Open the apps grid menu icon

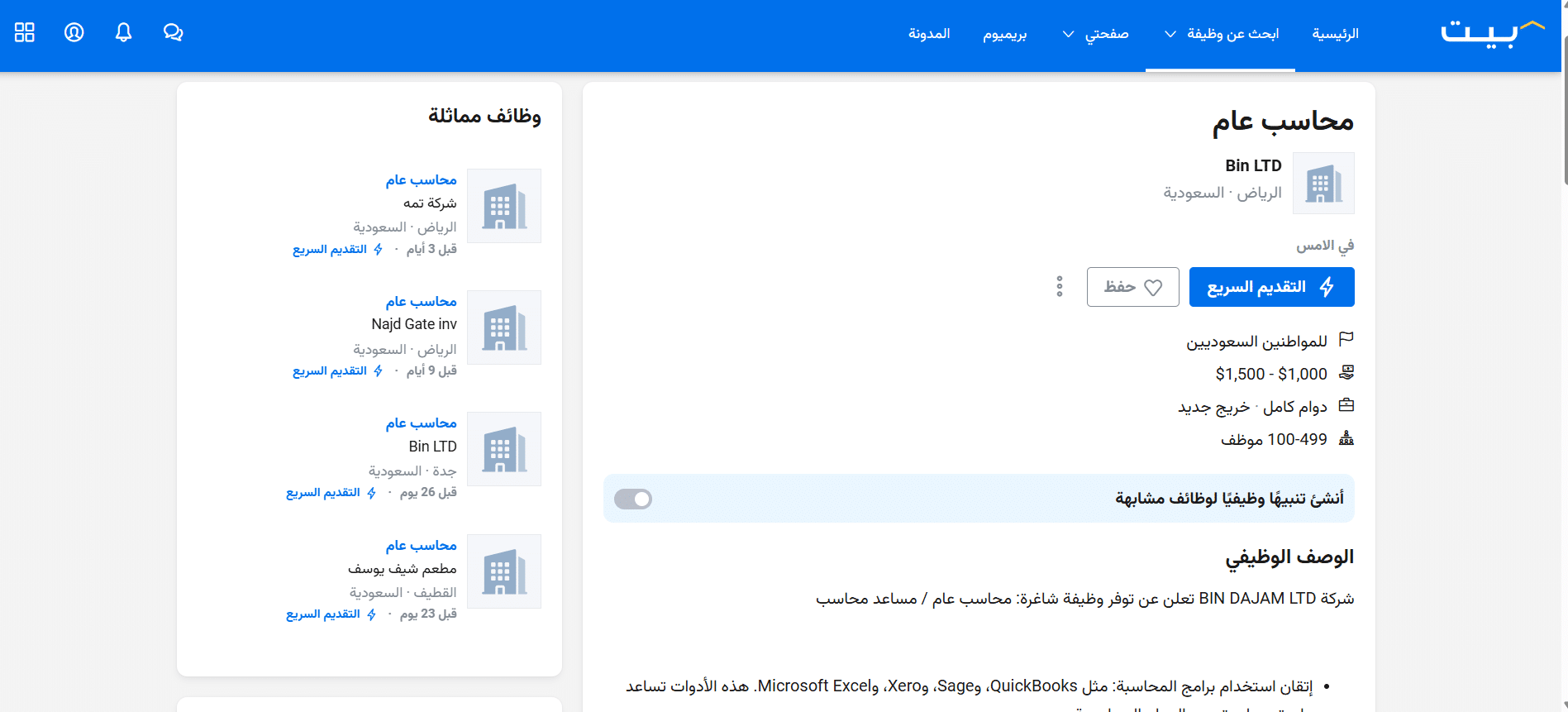(25, 32)
